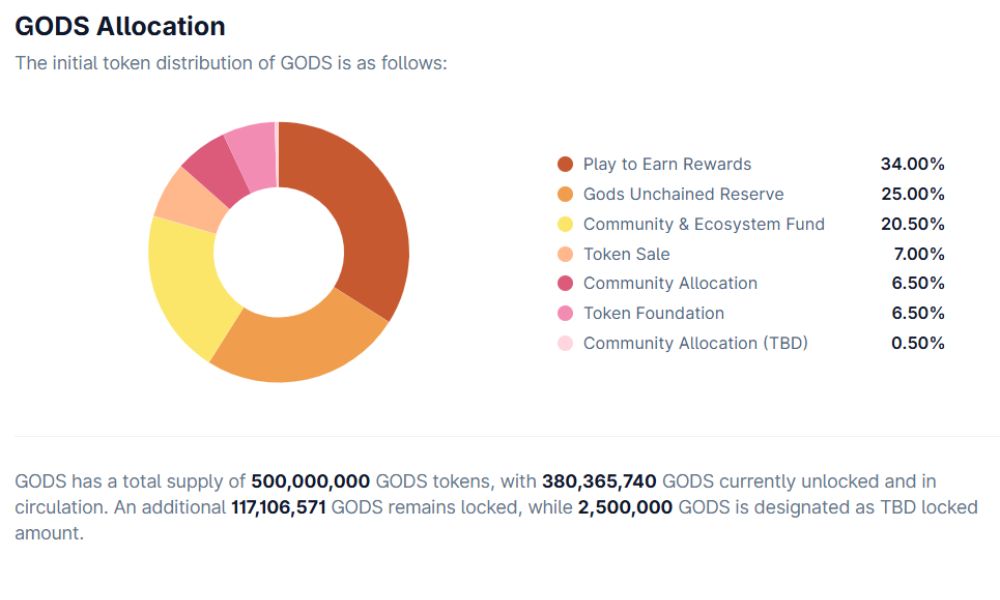Screen dimensions: 1000x600
Task: Click the Token Sale legend dot
Action: [x=565, y=254]
